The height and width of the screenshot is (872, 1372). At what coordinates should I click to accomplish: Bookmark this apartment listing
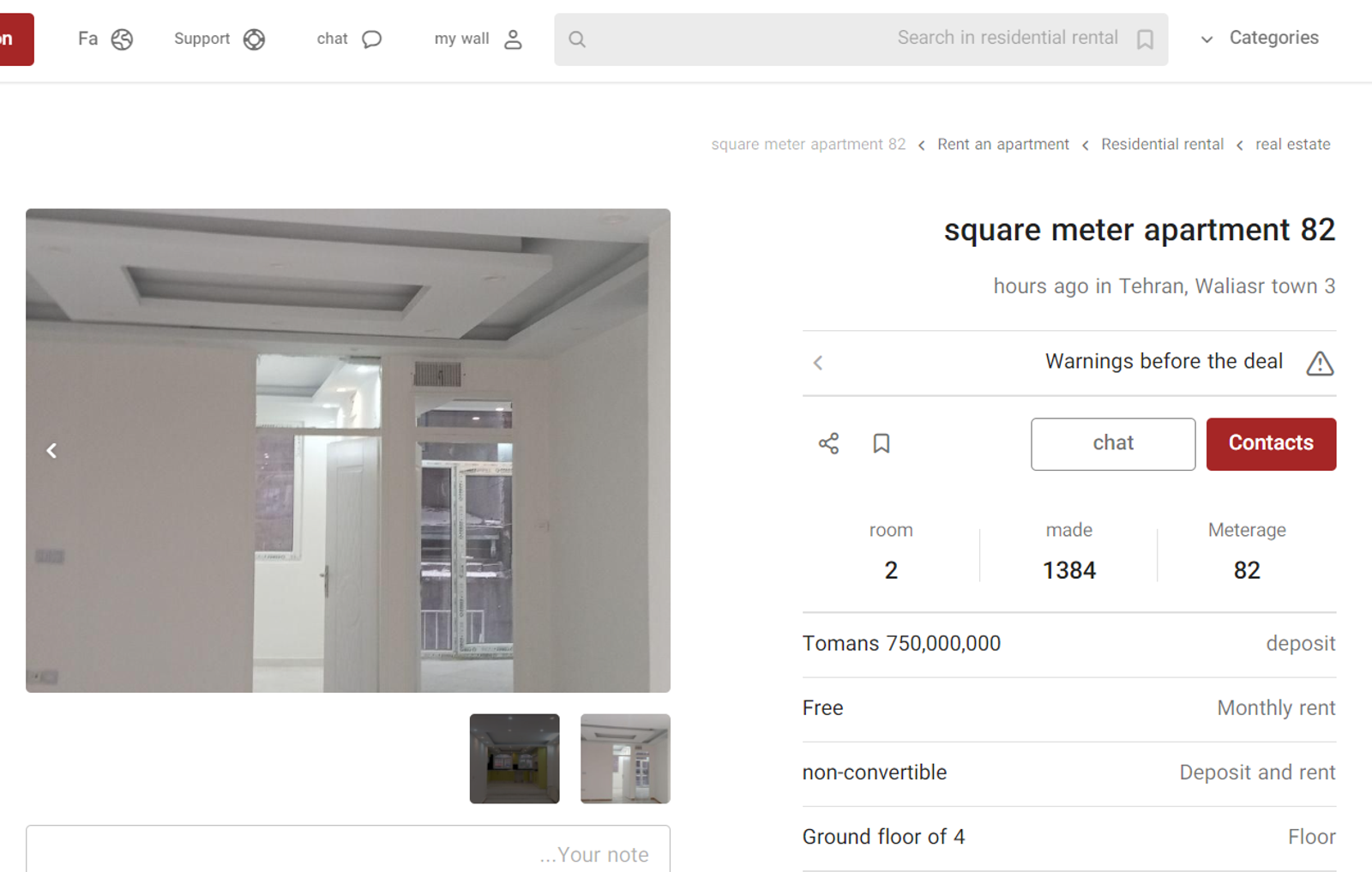(881, 443)
